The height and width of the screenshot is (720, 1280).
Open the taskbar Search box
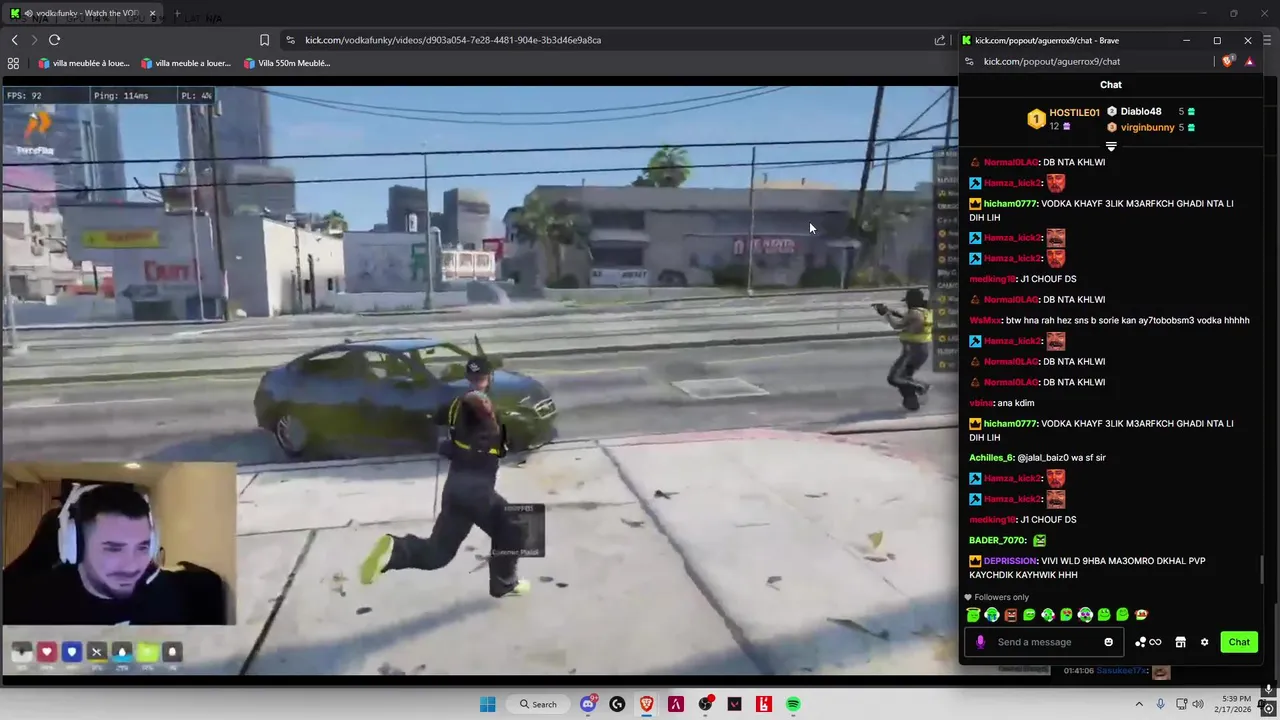pyautogui.click(x=536, y=704)
